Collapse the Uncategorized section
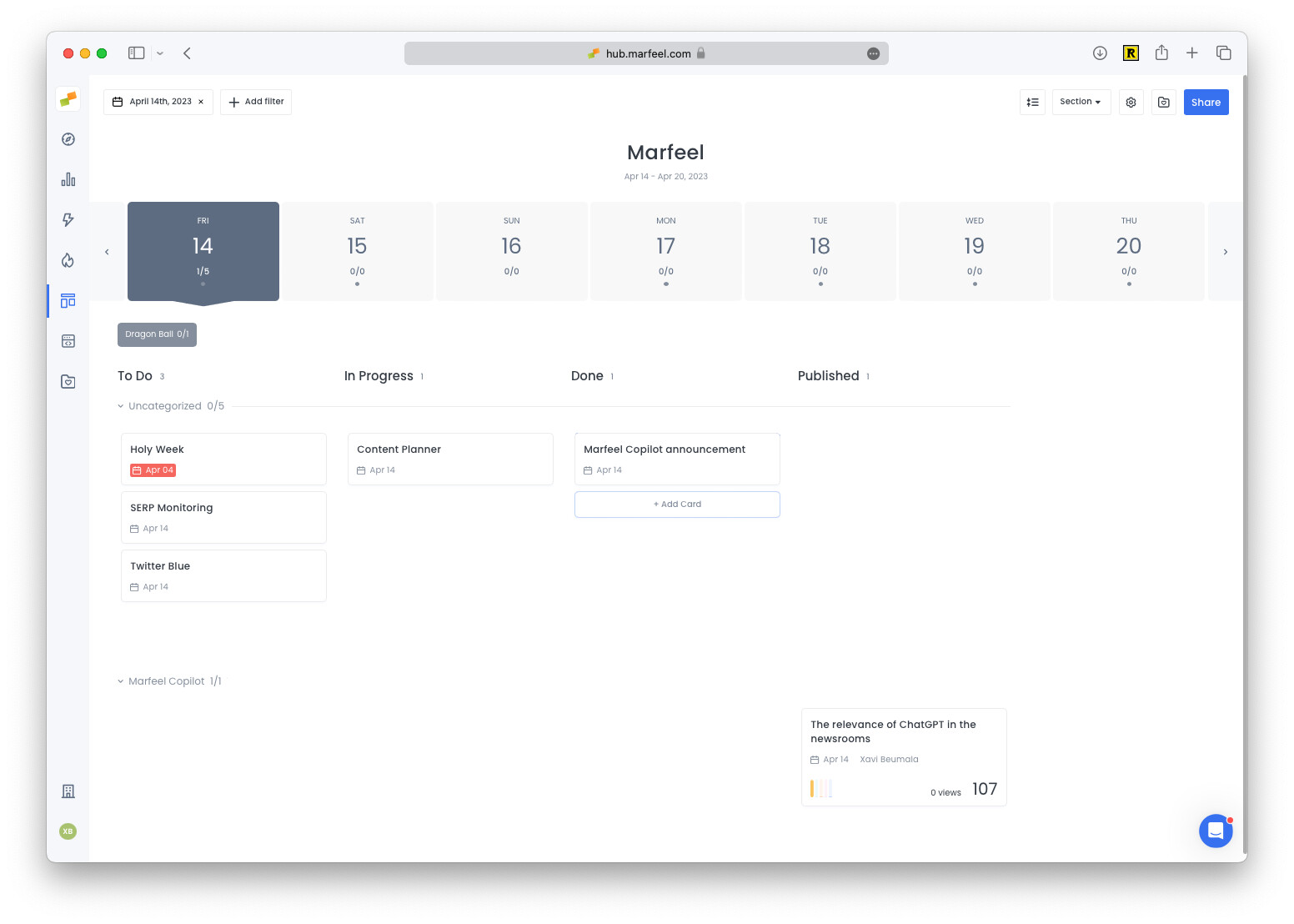 120,406
